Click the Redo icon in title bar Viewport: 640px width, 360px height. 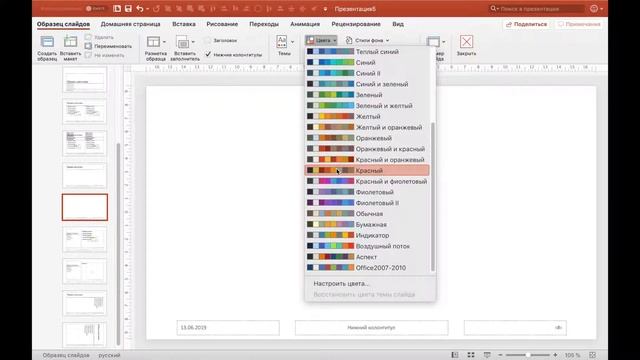pyautogui.click(x=156, y=9)
